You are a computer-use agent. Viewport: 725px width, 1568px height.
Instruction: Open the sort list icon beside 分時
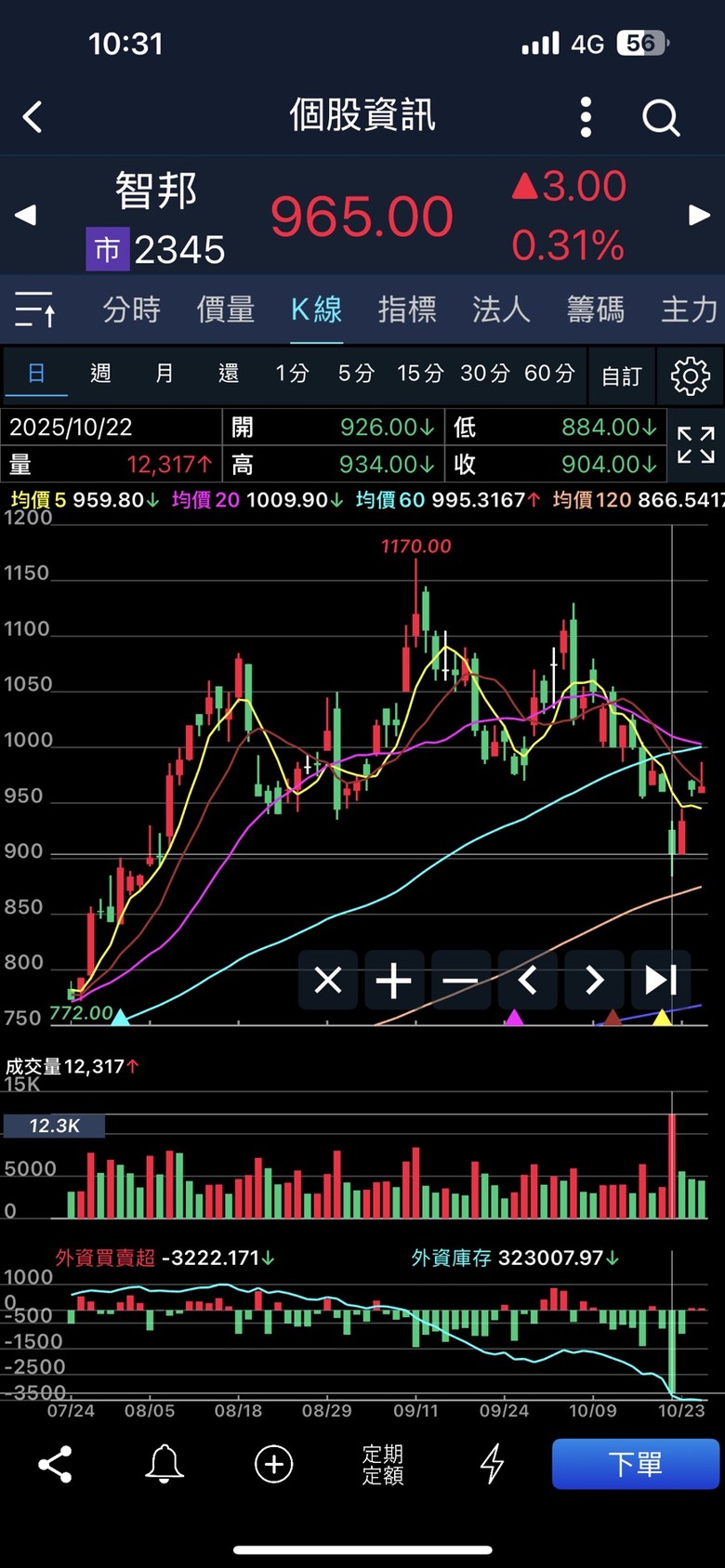click(35, 309)
